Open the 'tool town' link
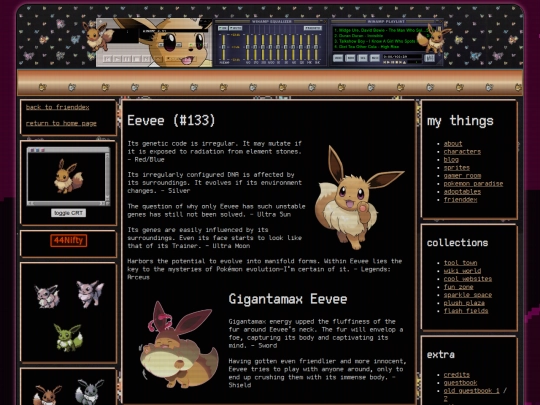The height and width of the screenshot is (405, 540). click(x=460, y=263)
